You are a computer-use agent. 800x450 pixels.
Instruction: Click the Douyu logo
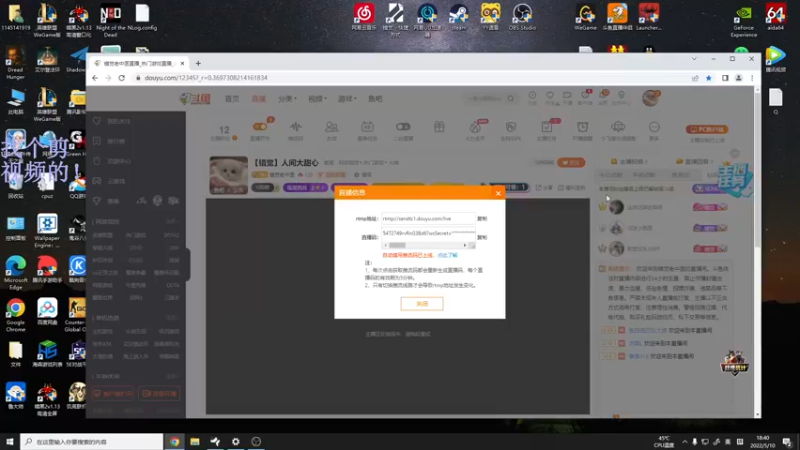pos(195,98)
